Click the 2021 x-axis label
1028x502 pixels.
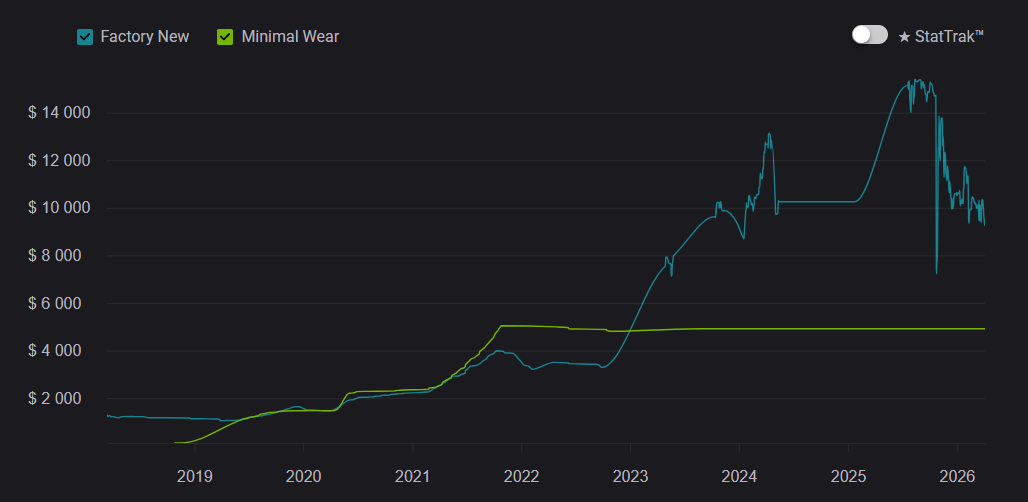412,474
